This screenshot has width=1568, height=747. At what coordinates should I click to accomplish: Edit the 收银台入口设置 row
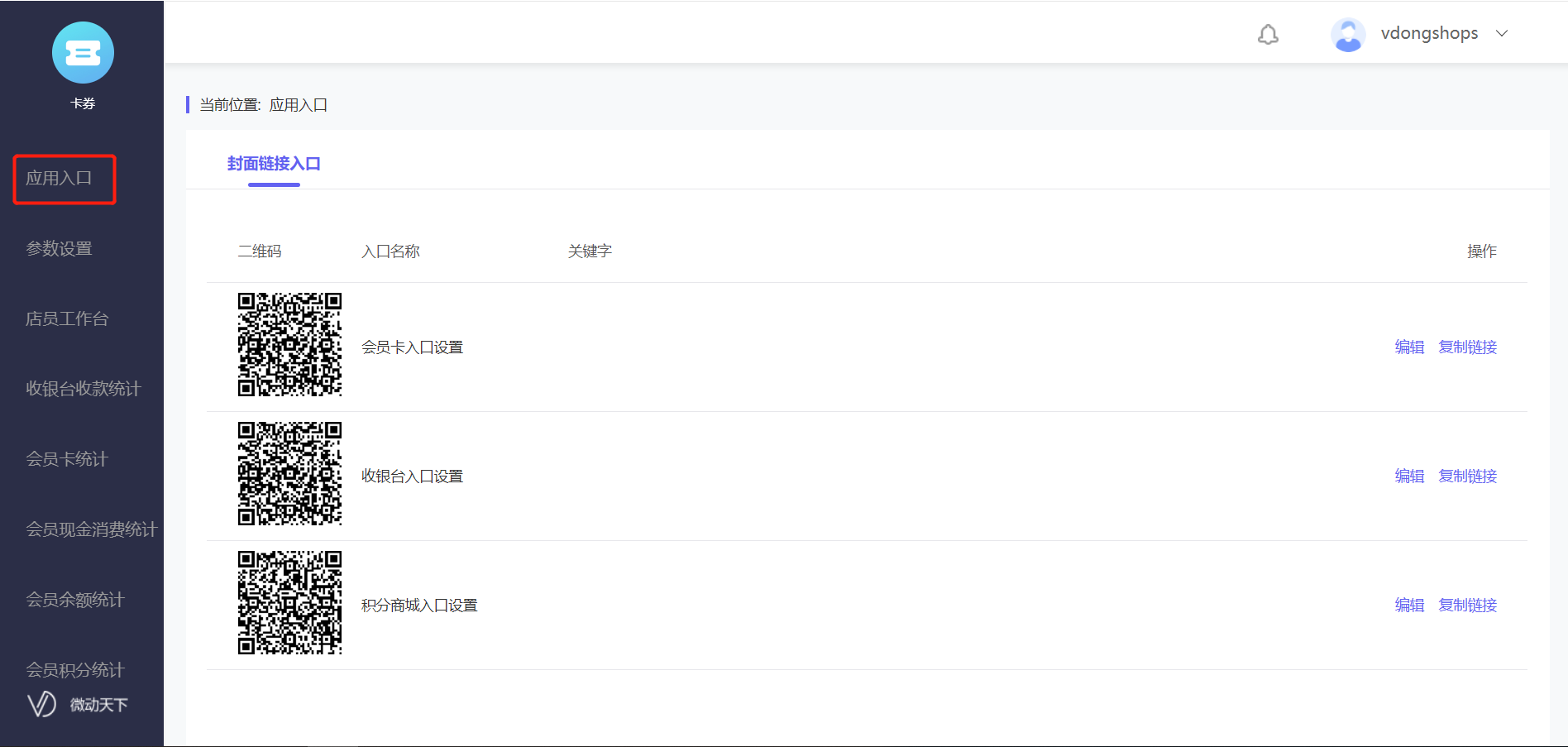pos(1409,476)
